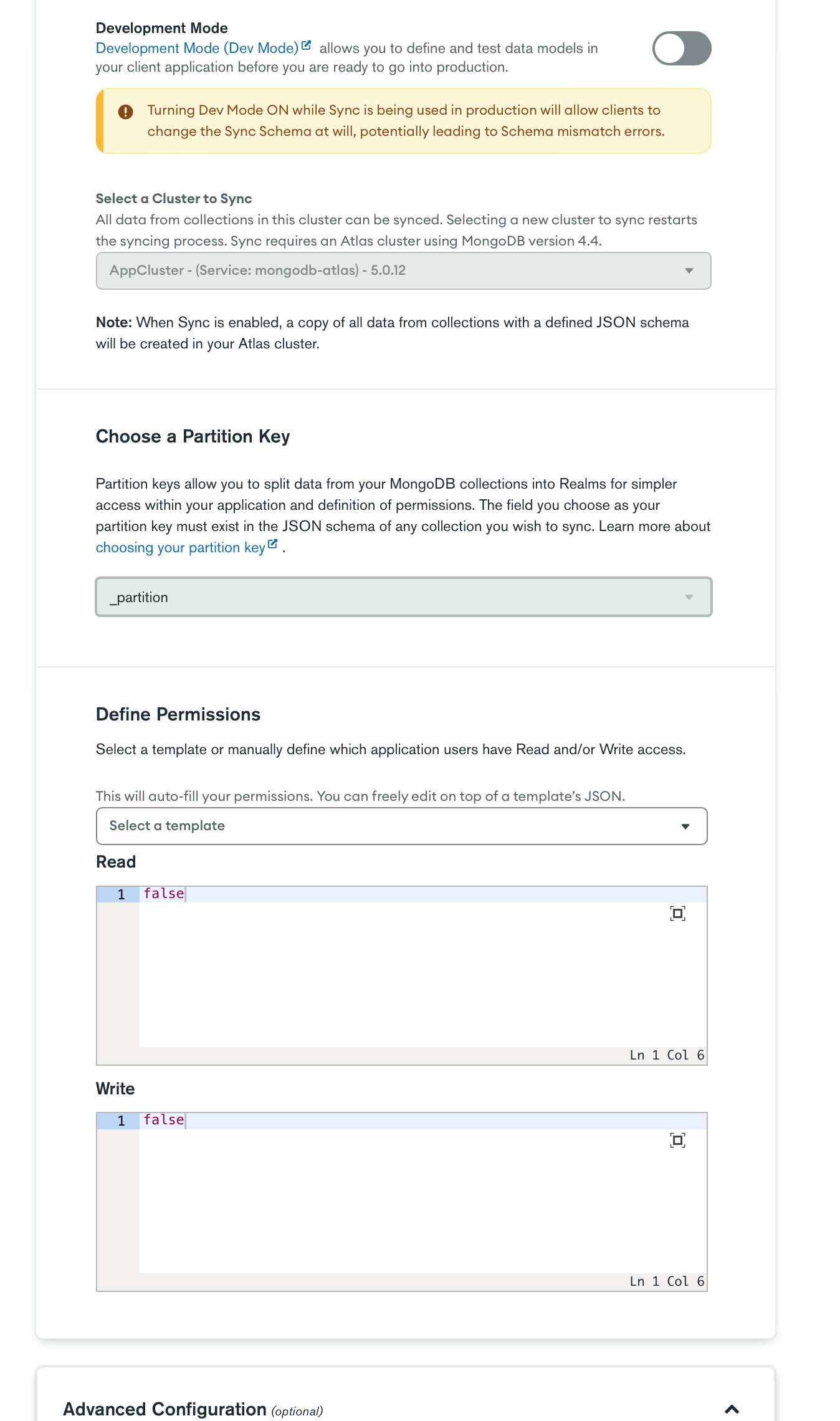Toggle the Development Mode switch
This screenshot has height=1421, width=840.
click(681, 49)
